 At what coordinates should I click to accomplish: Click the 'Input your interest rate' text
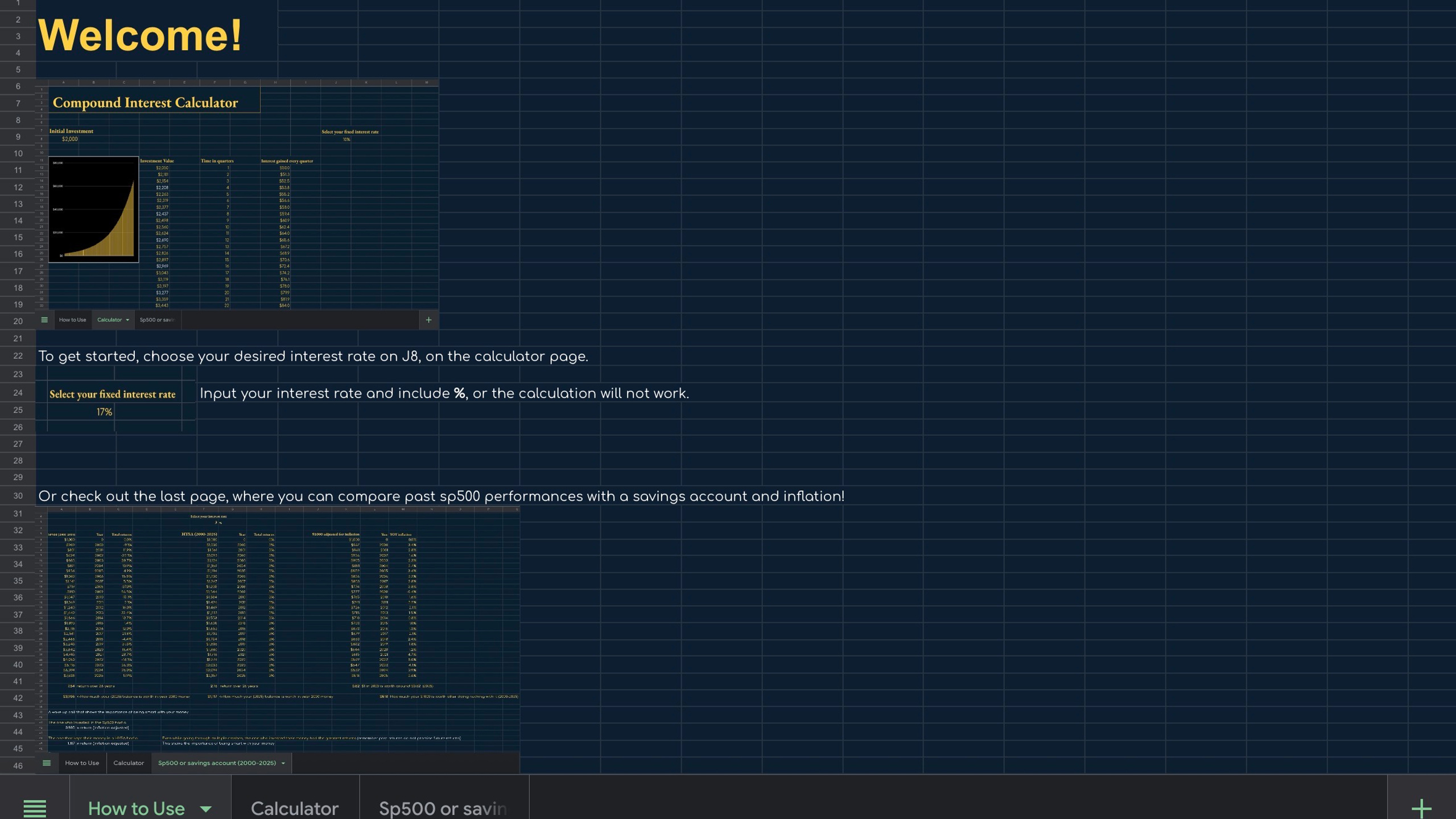pos(444,393)
